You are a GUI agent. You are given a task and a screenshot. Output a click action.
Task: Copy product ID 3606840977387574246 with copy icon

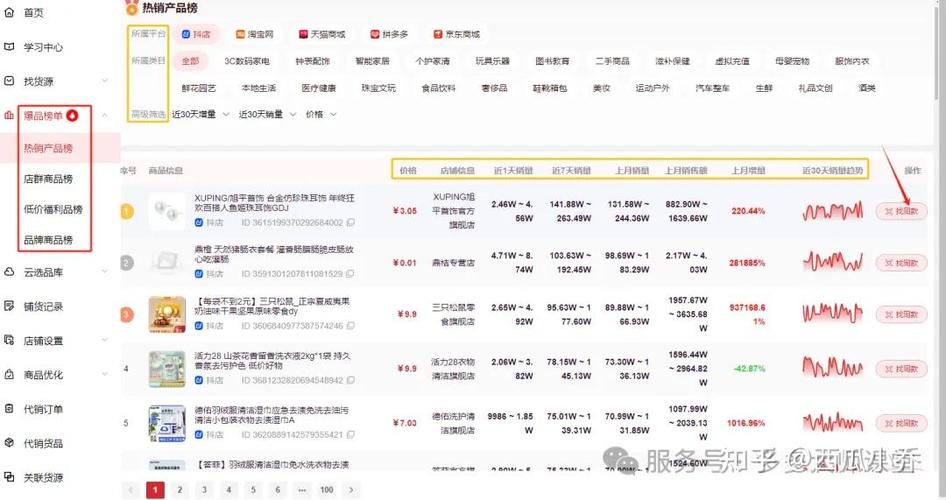click(x=351, y=326)
